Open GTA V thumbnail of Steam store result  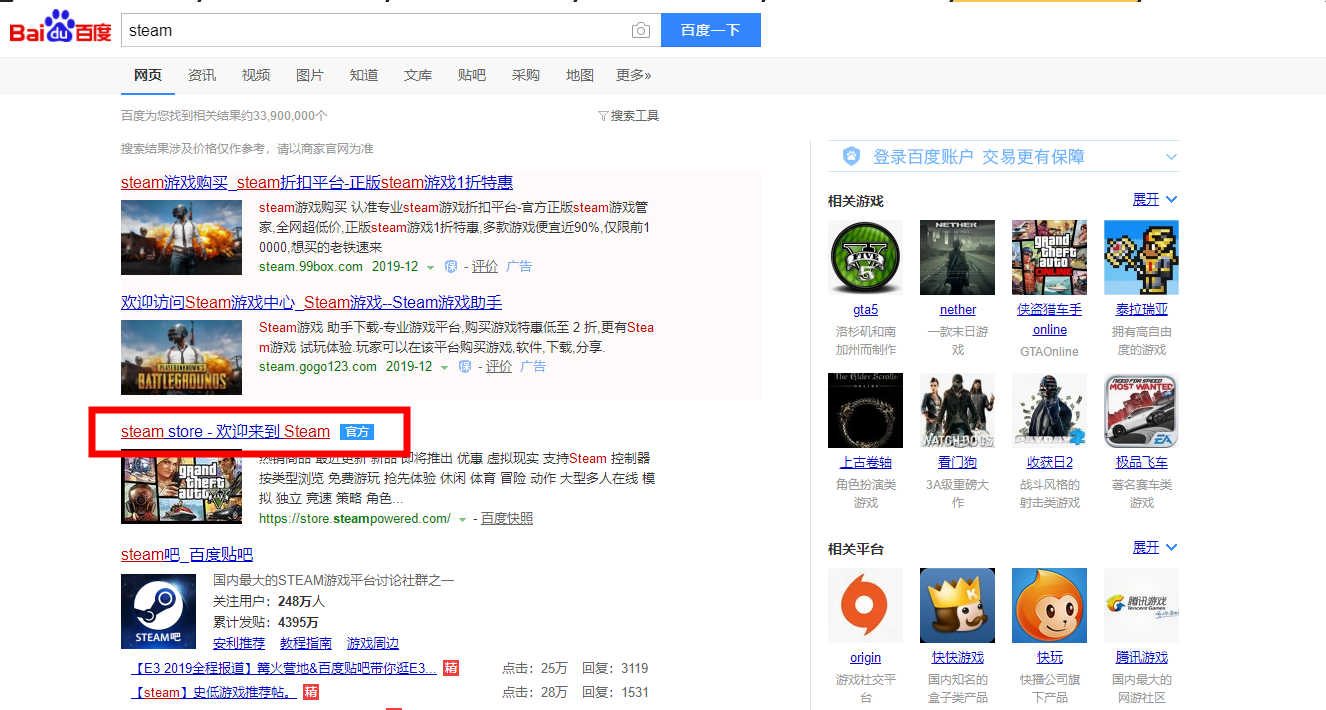click(x=181, y=486)
